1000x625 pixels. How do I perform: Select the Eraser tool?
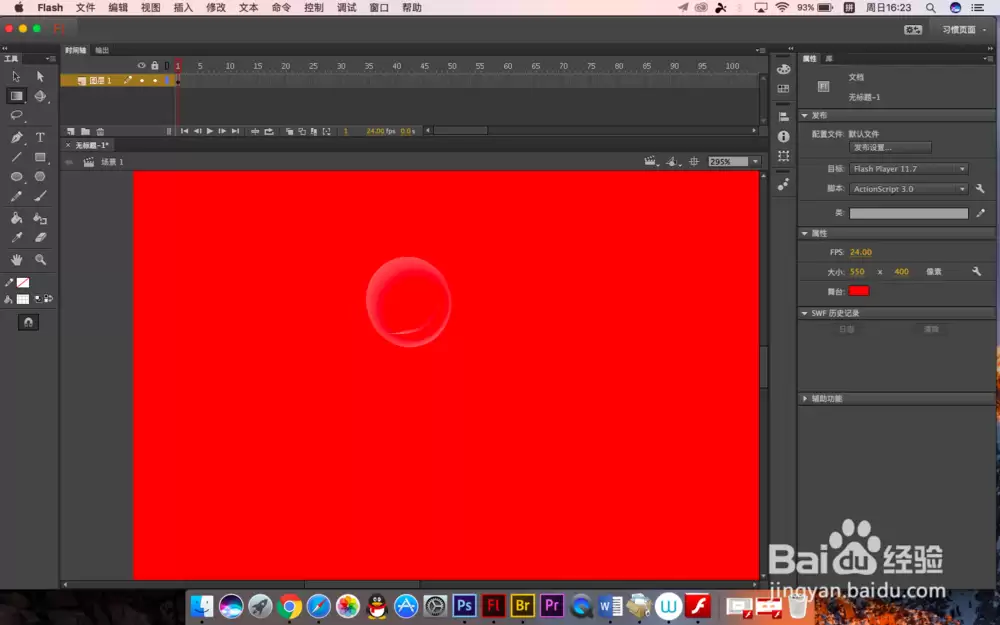point(40,237)
